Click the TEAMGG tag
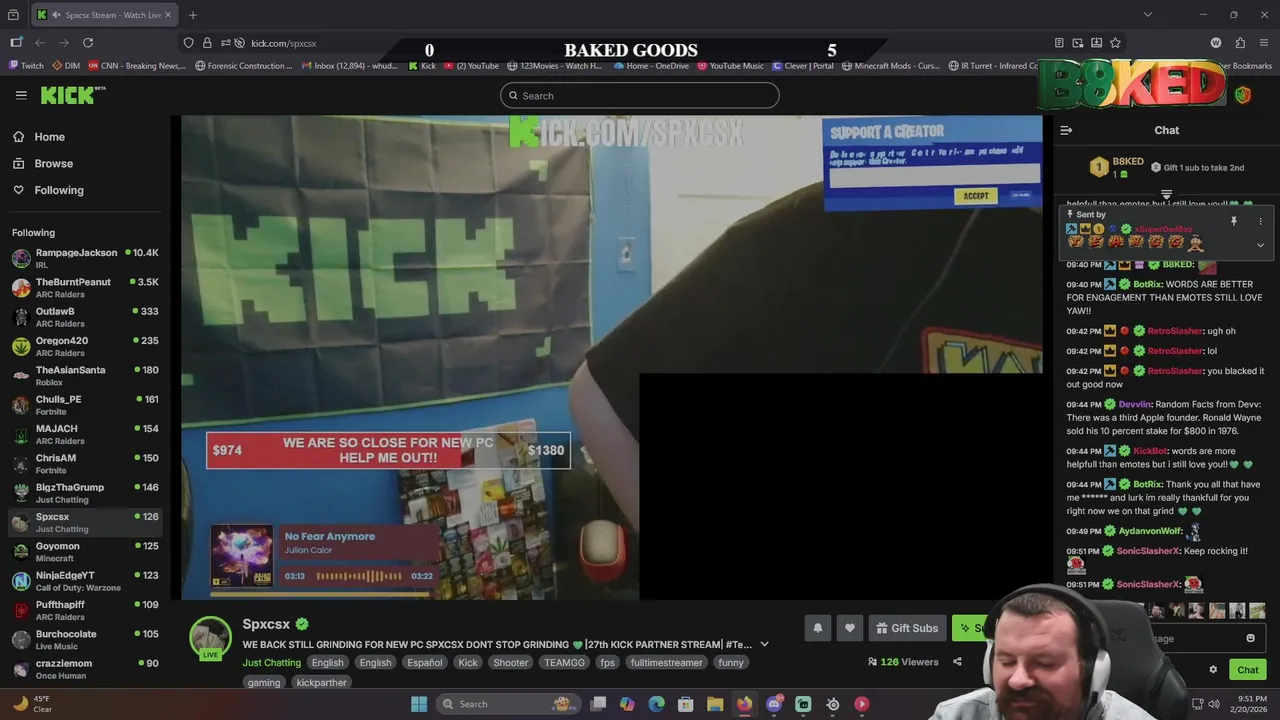Screen dimensions: 1280x720 (x=564, y=662)
